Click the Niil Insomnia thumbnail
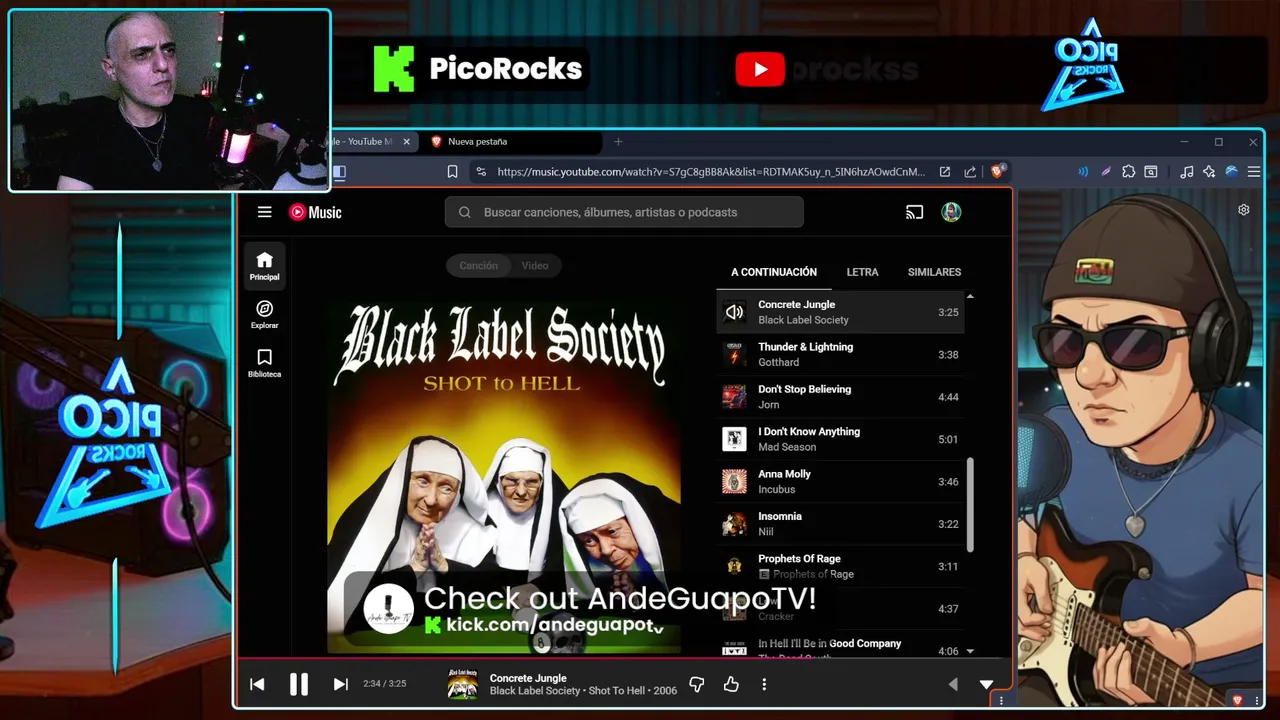The image size is (1280, 720). click(734, 524)
